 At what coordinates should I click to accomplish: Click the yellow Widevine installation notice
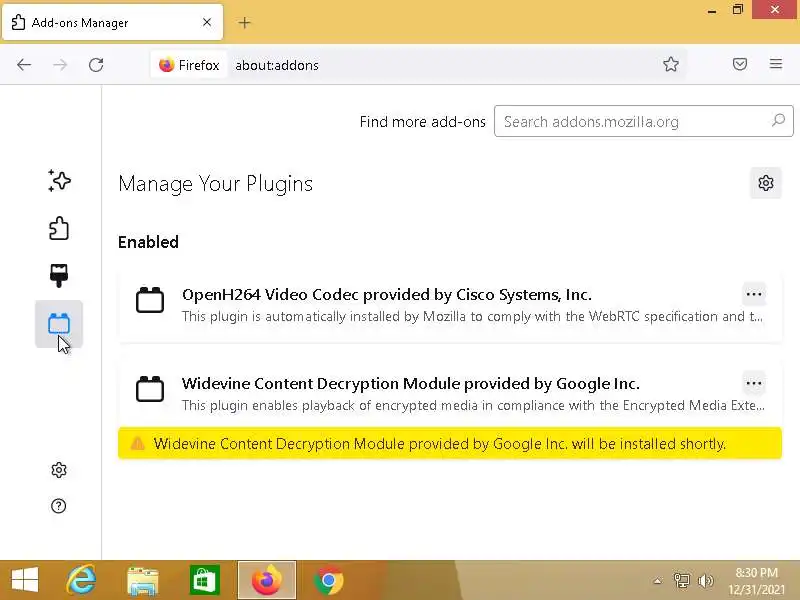click(449, 443)
